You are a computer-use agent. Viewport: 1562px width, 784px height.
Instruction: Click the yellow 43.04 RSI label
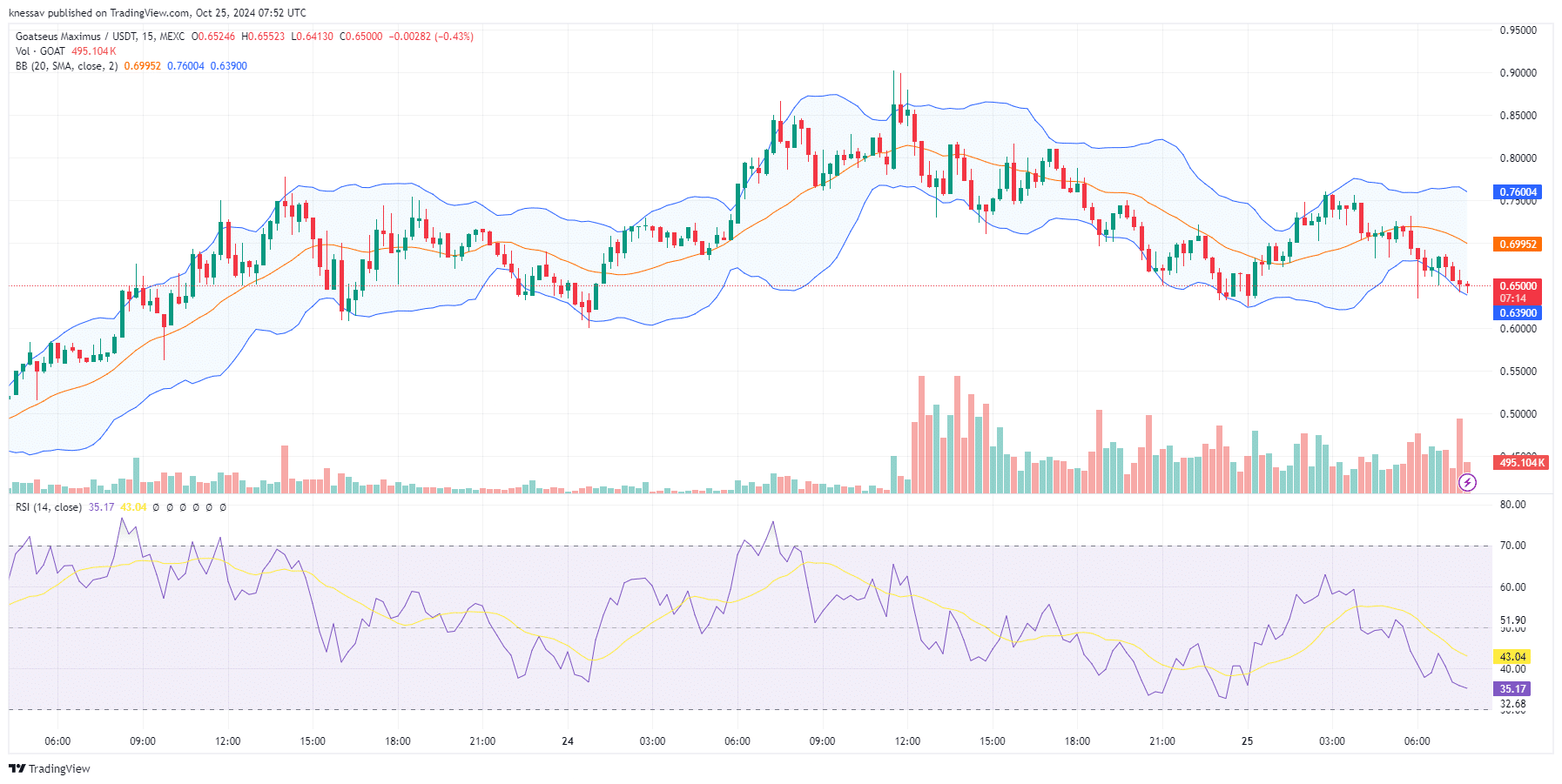[x=1512, y=657]
